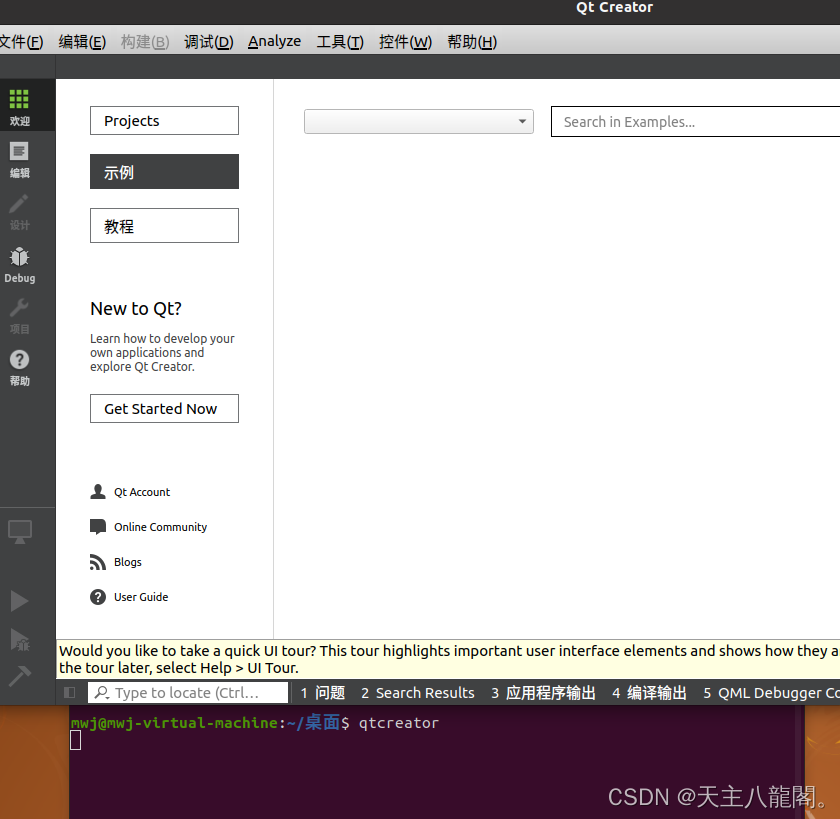This screenshot has width=840, height=819.
Task: Show the 4 编译输出 pane
Action: pyautogui.click(x=649, y=693)
